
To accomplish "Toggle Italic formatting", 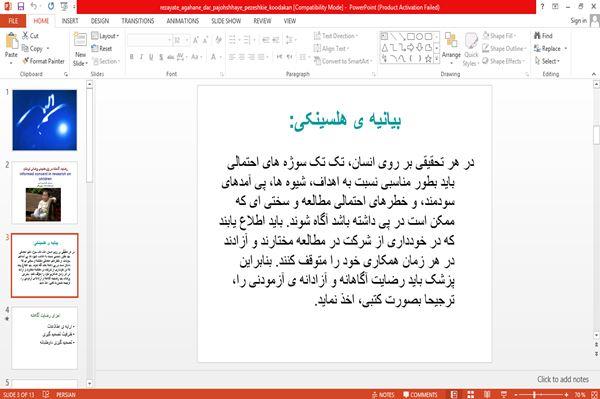I will [141, 57].
